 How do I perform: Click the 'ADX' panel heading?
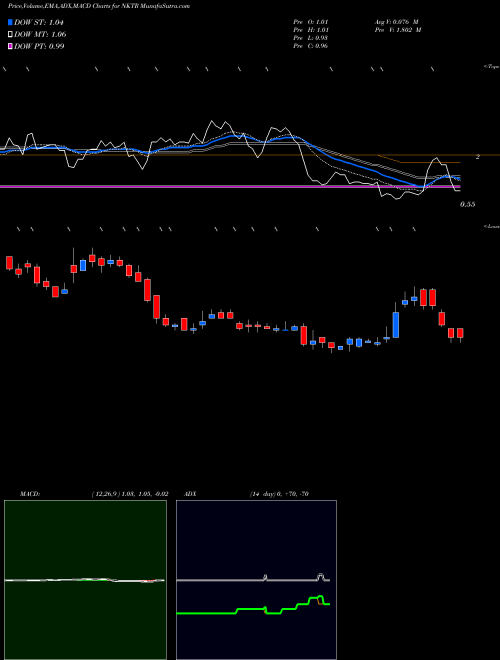[x=190, y=494]
